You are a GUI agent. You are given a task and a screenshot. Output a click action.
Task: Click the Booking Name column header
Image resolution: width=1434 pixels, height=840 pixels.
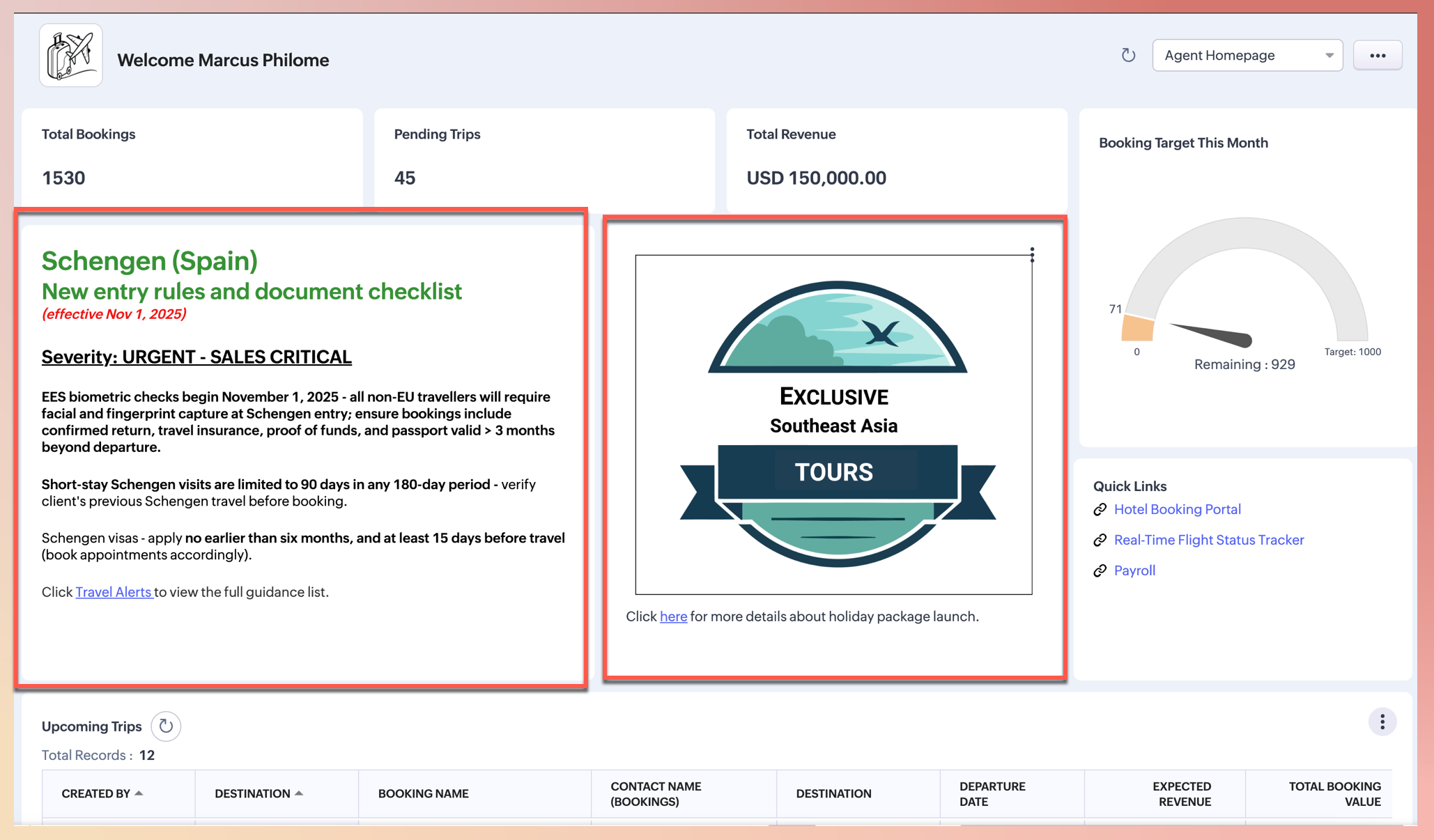pyautogui.click(x=423, y=793)
